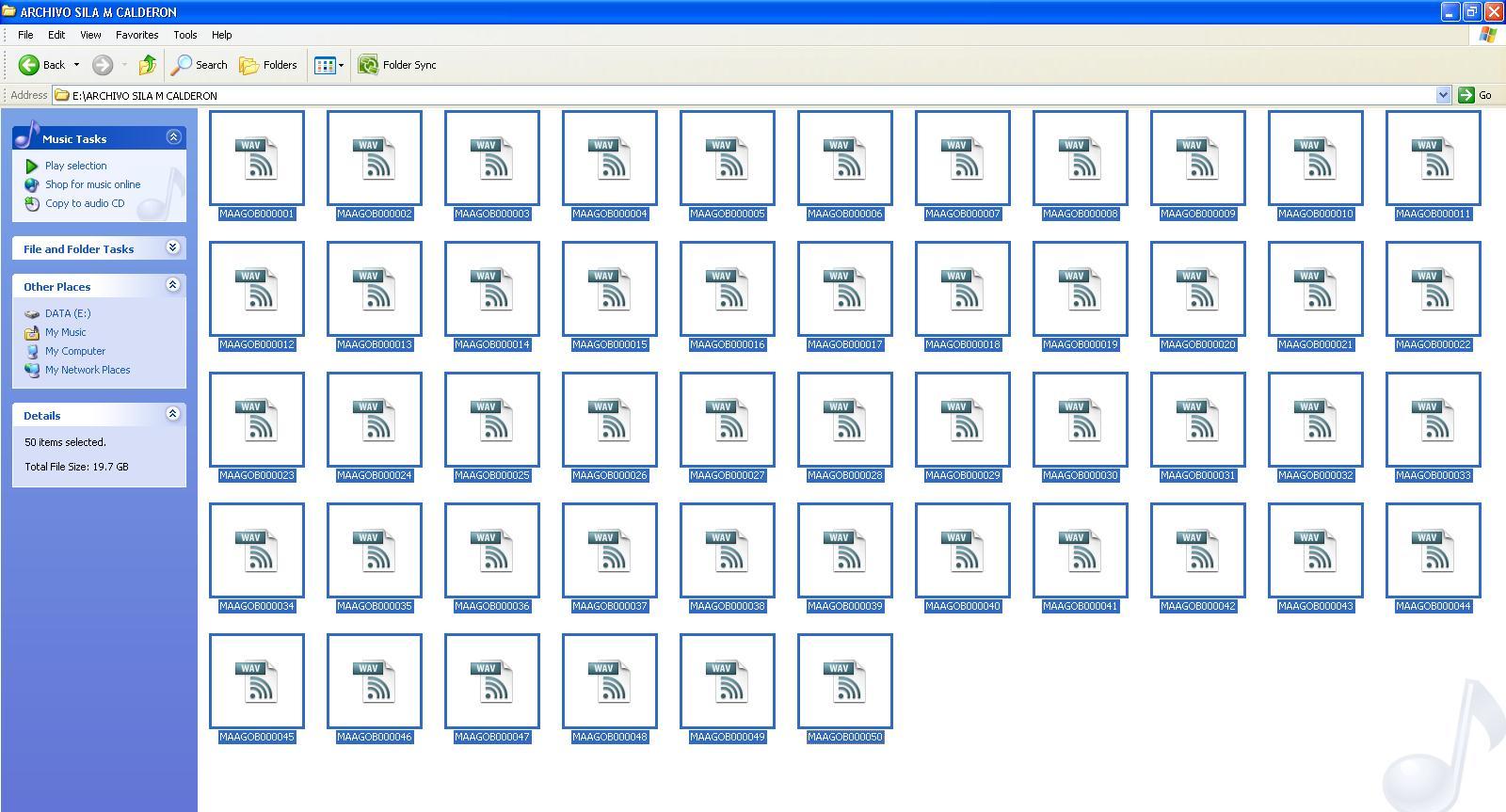Image resolution: width=1506 pixels, height=812 pixels.
Task: Open DATA (E:) drive
Action: (67, 313)
